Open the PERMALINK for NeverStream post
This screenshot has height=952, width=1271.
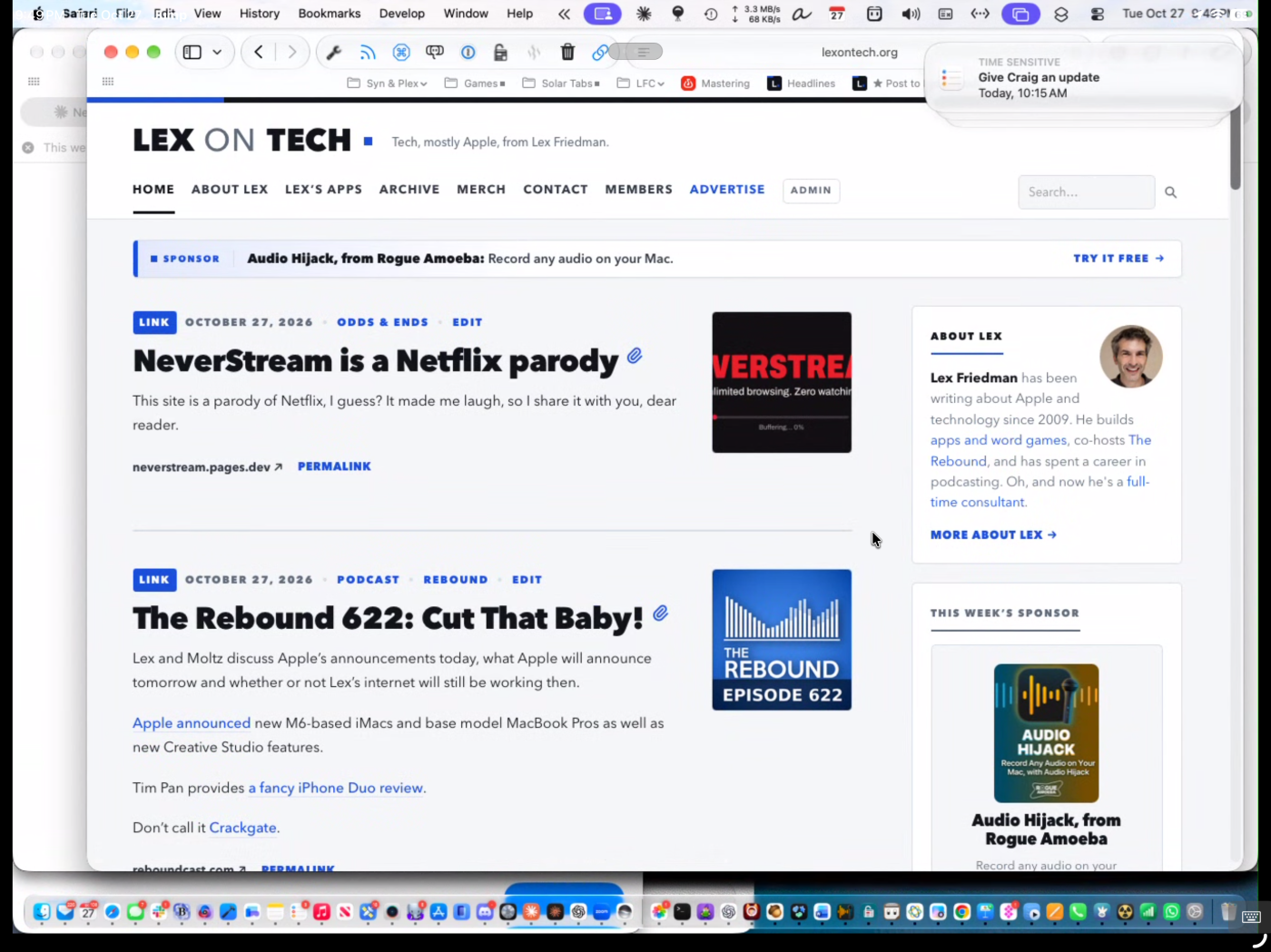334,466
